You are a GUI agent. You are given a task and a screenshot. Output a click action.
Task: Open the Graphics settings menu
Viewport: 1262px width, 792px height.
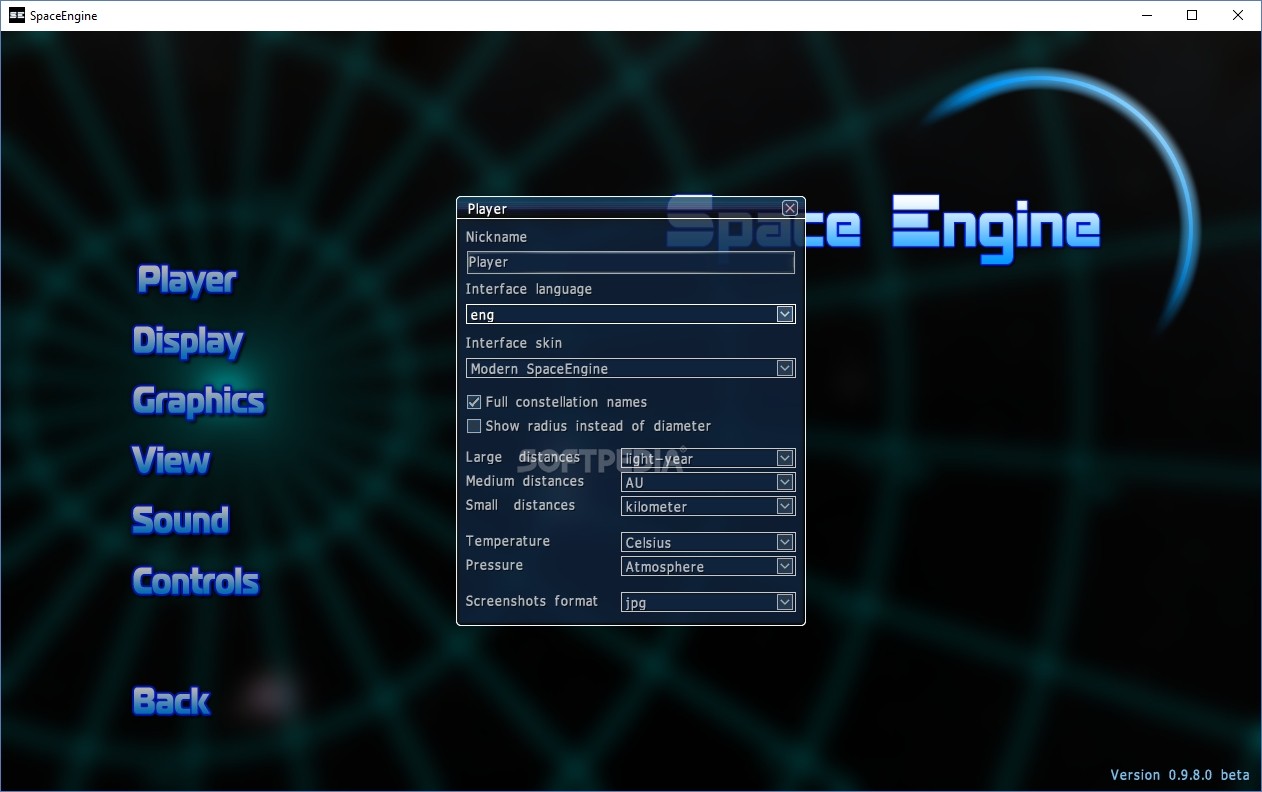[x=198, y=401]
